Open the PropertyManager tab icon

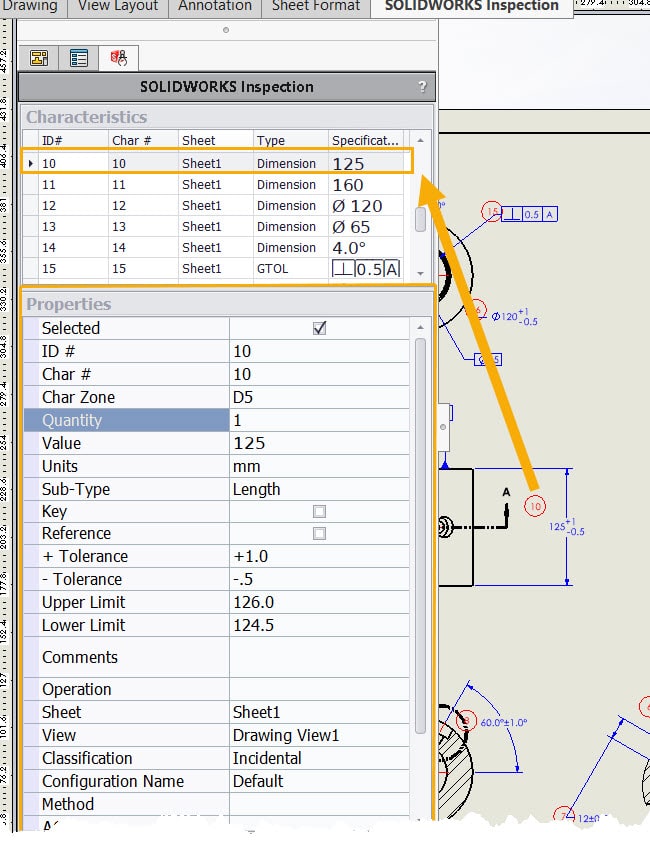79,57
